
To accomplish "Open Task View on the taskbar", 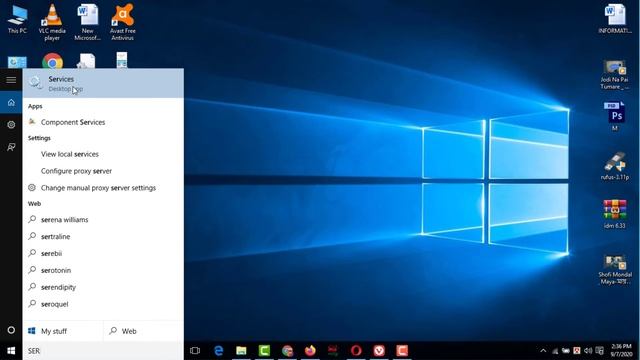I will [x=195, y=351].
